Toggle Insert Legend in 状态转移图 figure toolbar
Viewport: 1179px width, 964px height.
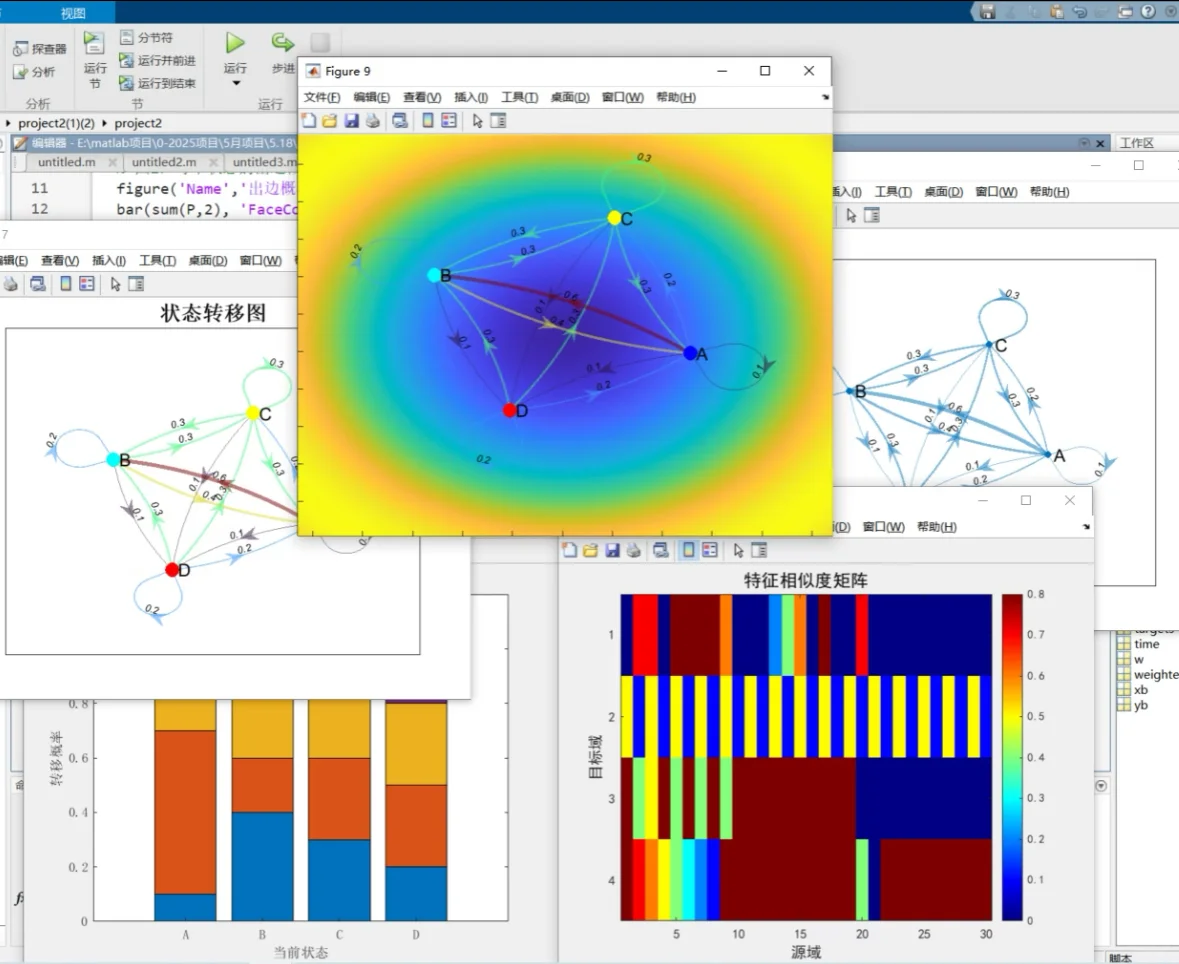pyautogui.click(x=87, y=283)
